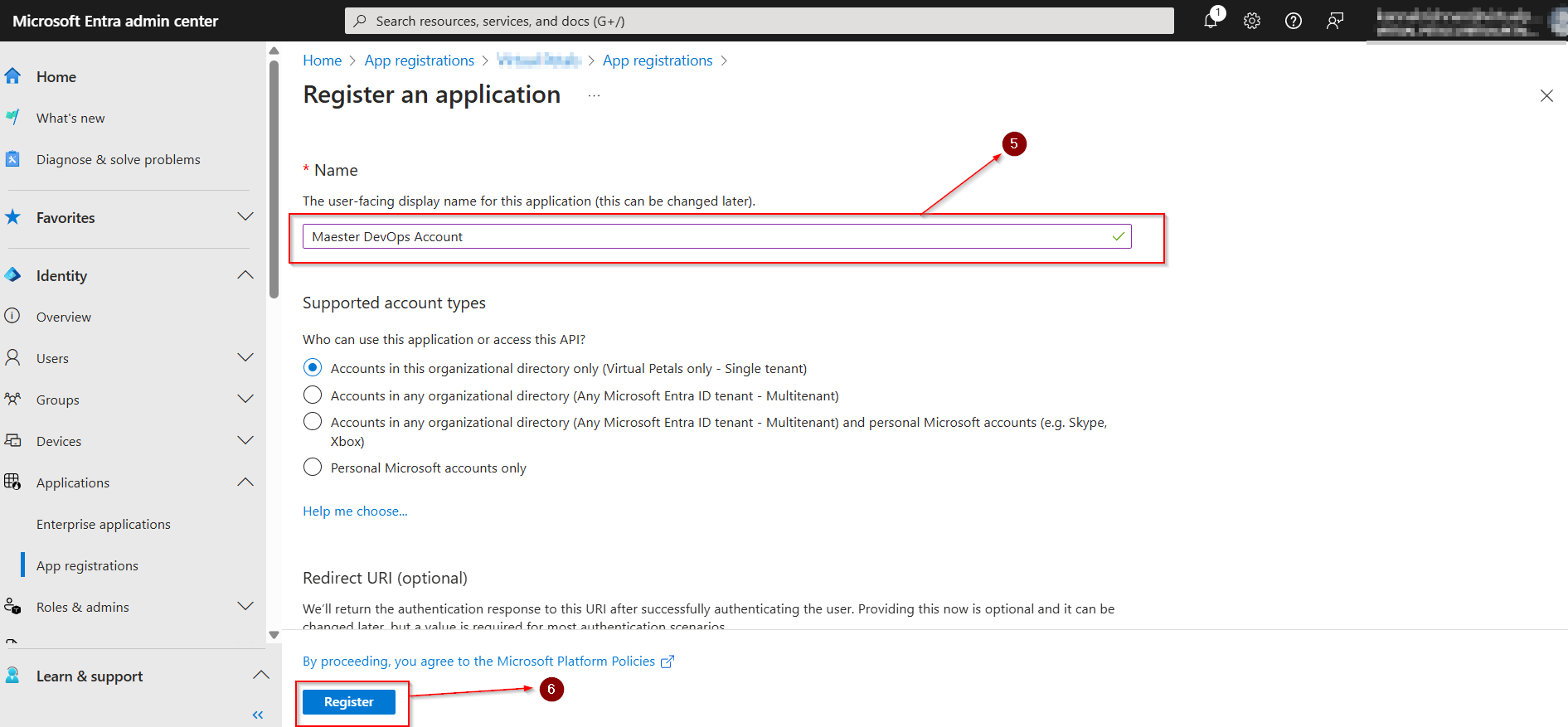The image size is (1568, 727).
Task: Open the notifications bell icon
Action: point(1211,21)
